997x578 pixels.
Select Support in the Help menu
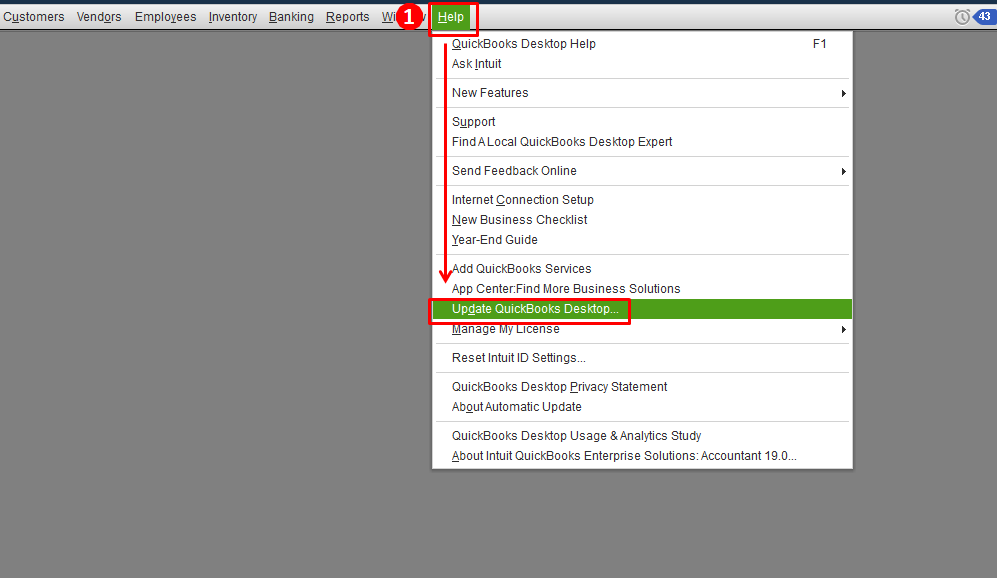642,122
